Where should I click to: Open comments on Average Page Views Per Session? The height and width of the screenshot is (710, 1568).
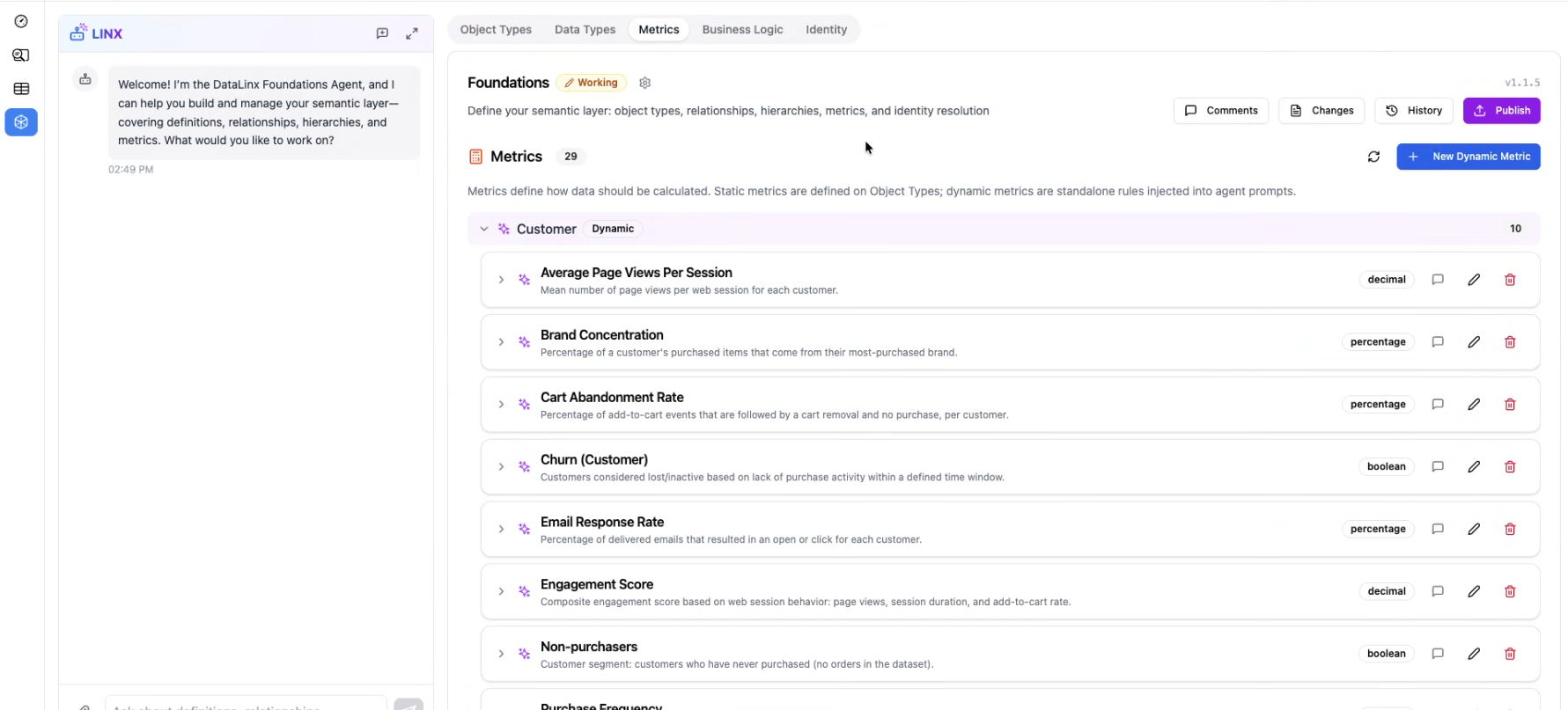click(1438, 280)
